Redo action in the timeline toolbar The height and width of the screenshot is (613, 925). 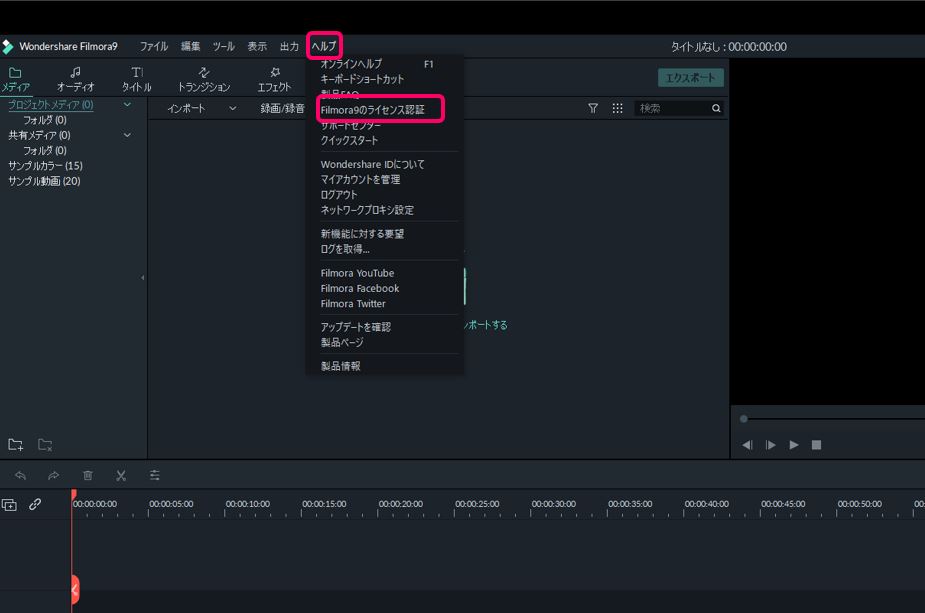click(54, 476)
